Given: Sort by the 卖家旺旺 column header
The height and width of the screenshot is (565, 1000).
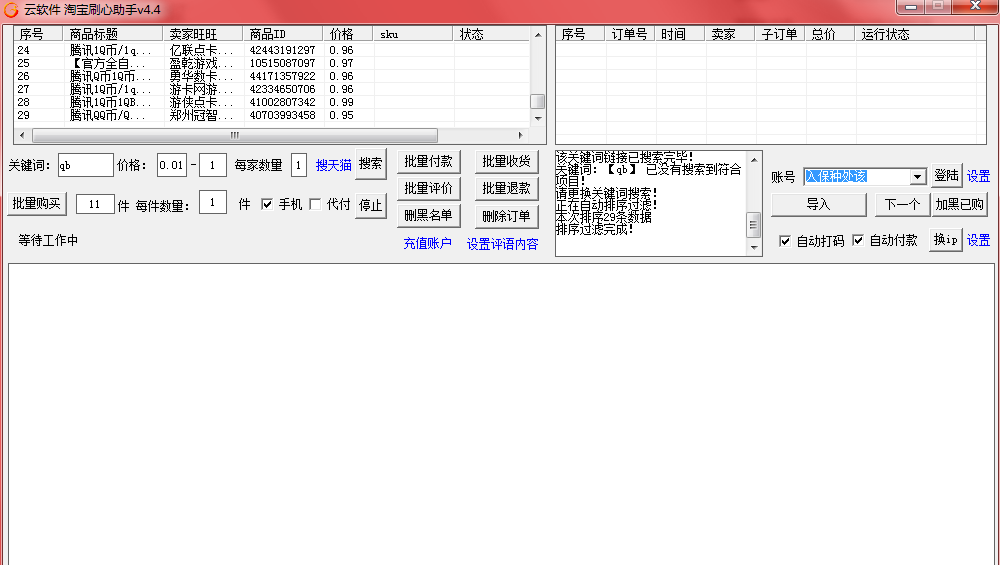Looking at the screenshot, I should [203, 34].
